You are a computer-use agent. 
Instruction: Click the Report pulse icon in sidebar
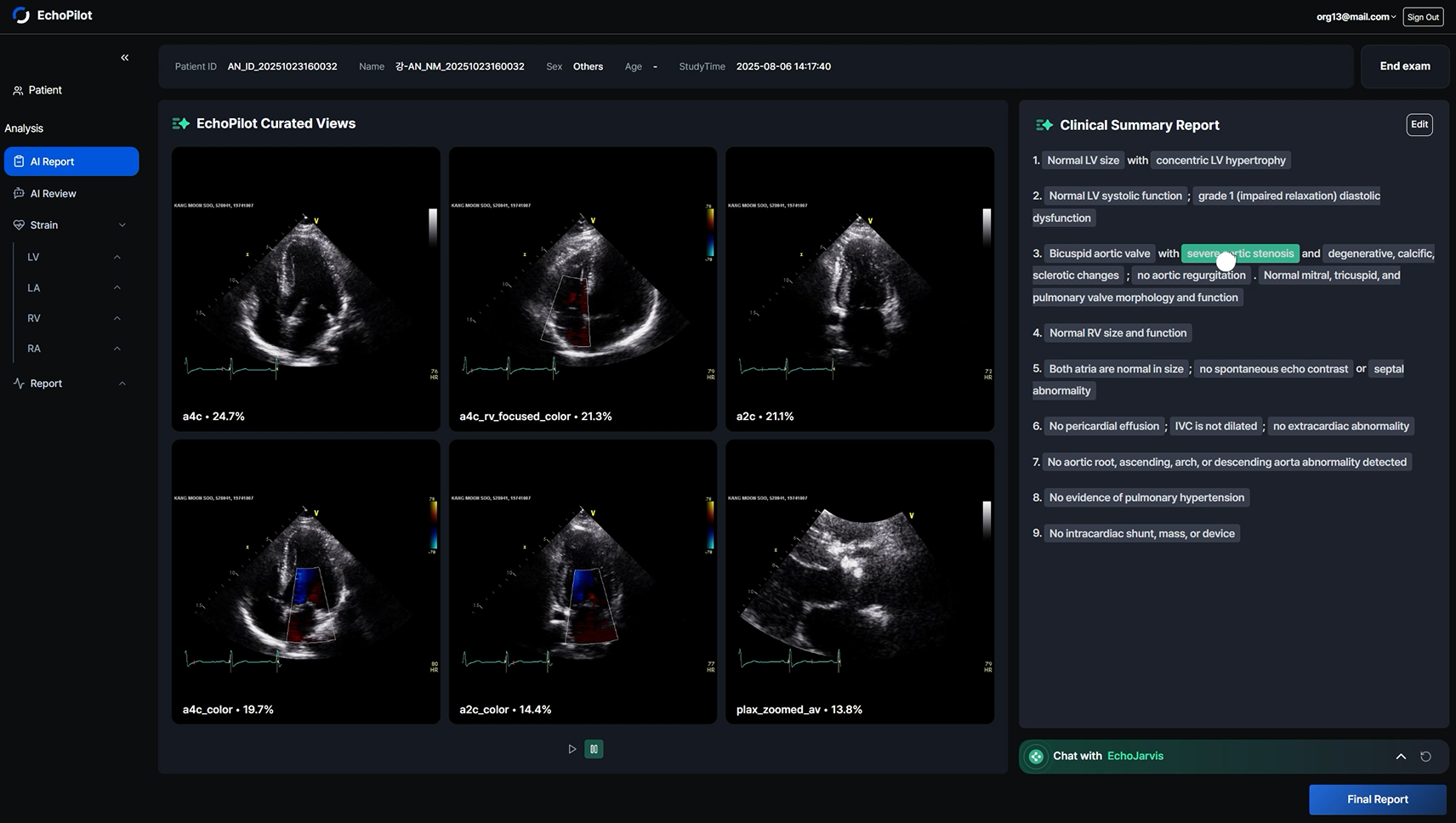19,383
